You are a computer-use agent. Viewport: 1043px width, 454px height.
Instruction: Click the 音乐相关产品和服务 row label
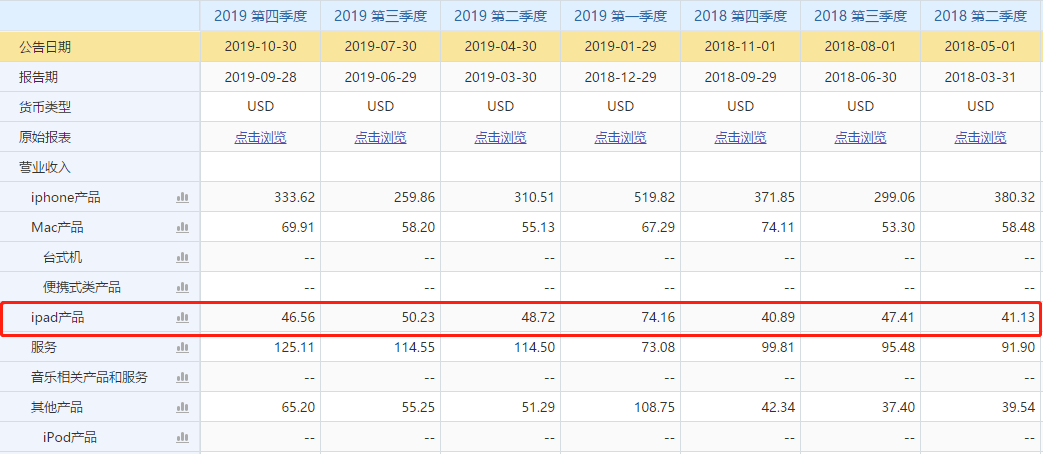(x=89, y=378)
